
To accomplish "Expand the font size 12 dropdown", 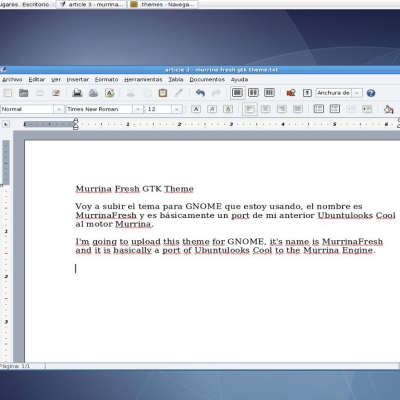I will point(177,109).
